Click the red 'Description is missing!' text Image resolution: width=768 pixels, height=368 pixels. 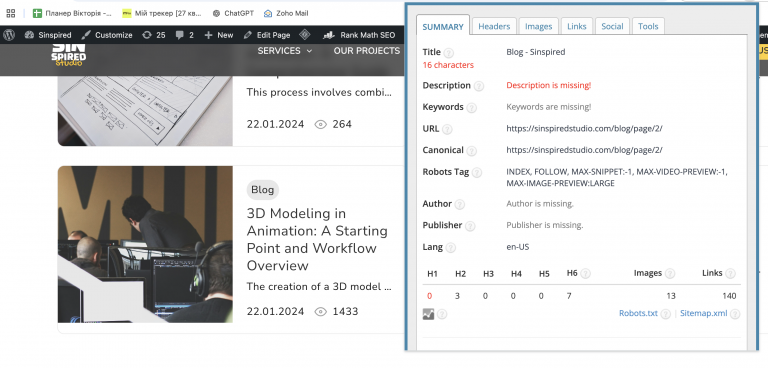549,85
